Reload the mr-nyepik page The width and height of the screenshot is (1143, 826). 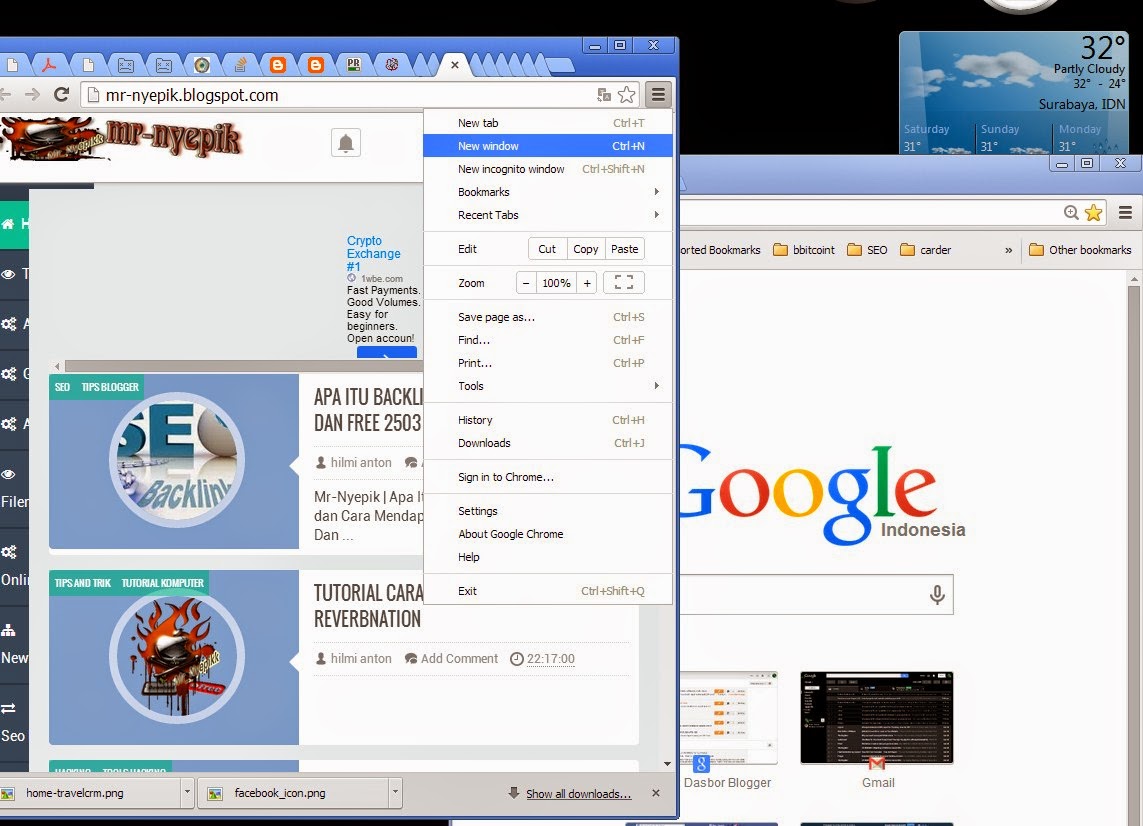point(62,95)
